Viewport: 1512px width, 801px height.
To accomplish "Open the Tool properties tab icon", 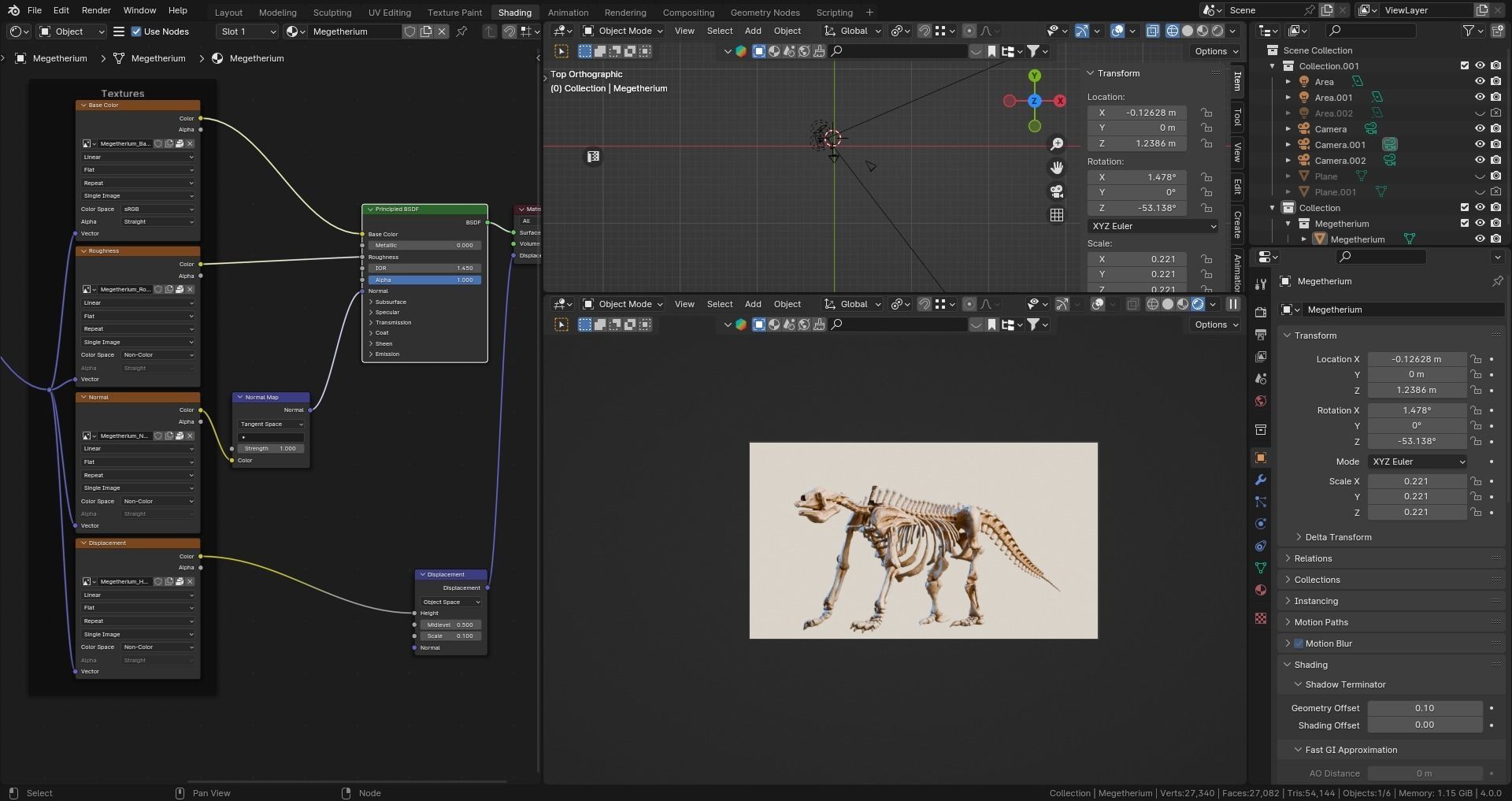I will [1260, 284].
